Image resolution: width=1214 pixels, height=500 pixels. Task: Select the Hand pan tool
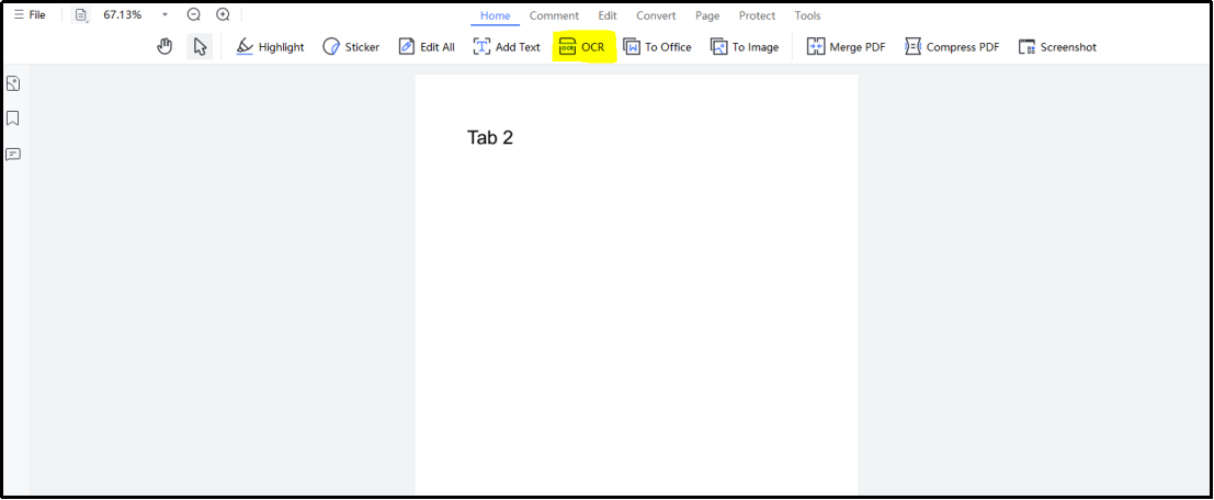166,47
